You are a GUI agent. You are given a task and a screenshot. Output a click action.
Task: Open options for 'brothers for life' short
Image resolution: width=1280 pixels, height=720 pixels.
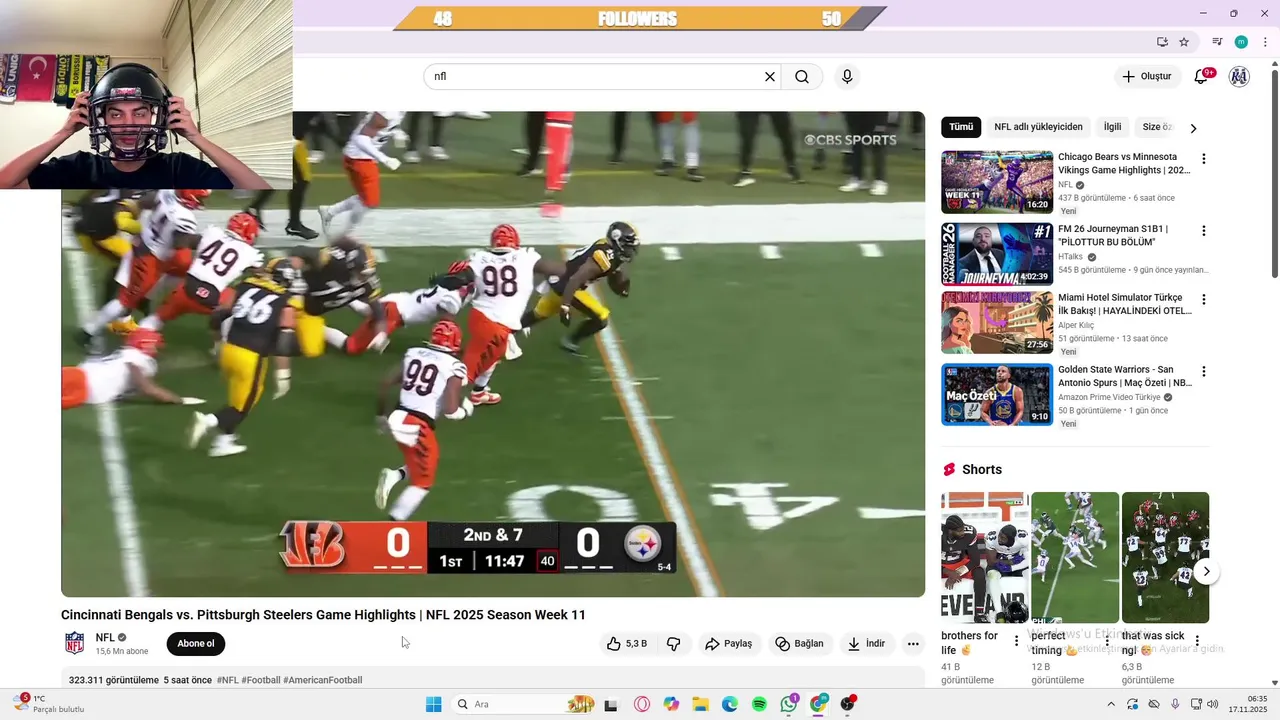tap(1017, 641)
